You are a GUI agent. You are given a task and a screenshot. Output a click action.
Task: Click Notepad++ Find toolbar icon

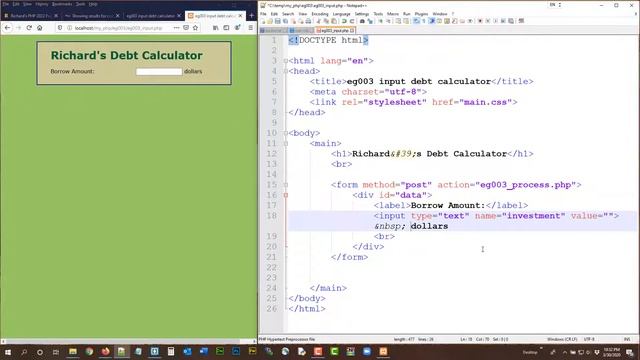(362, 21)
